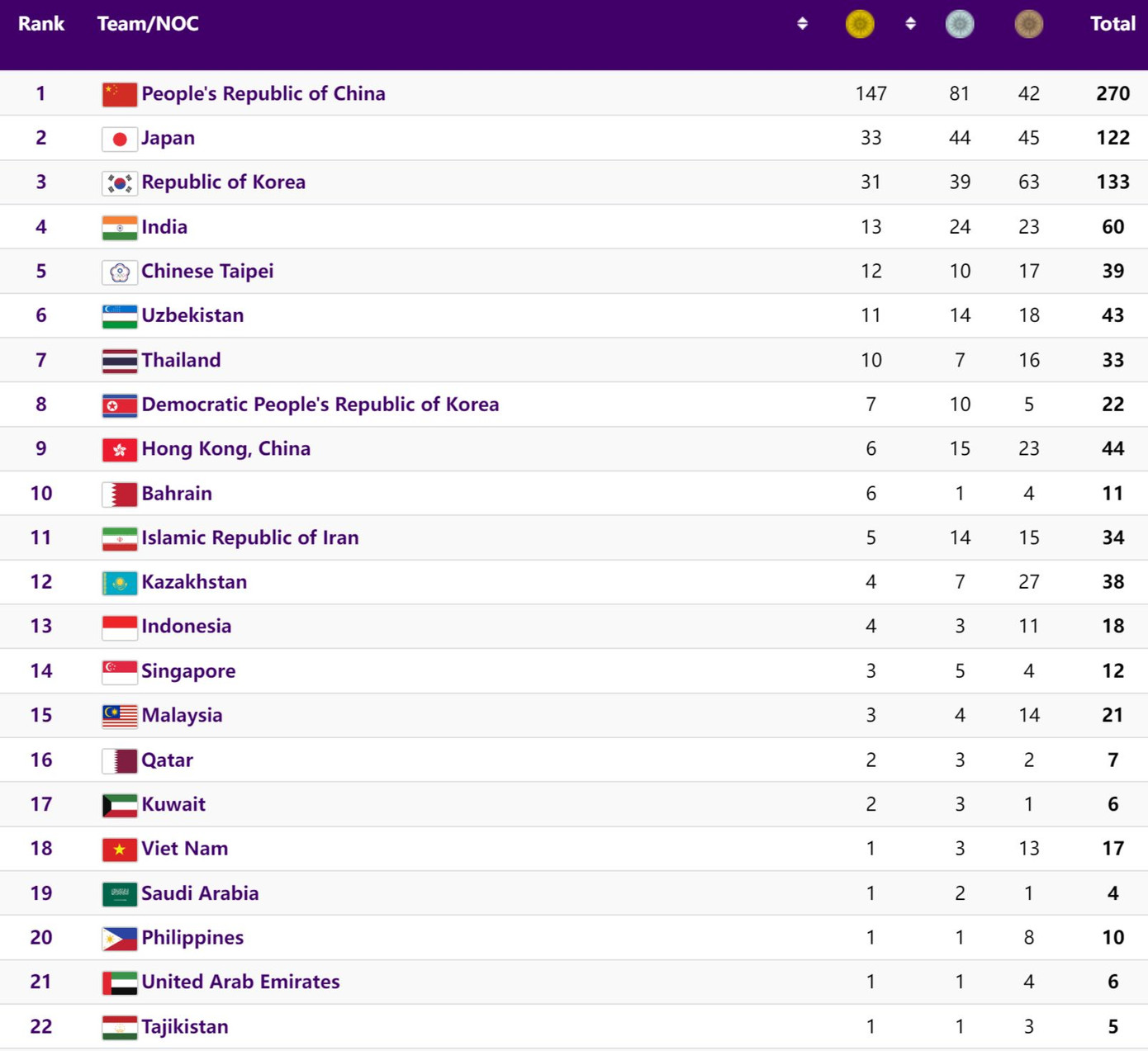Open the United Arab Emirates team link

(240, 982)
